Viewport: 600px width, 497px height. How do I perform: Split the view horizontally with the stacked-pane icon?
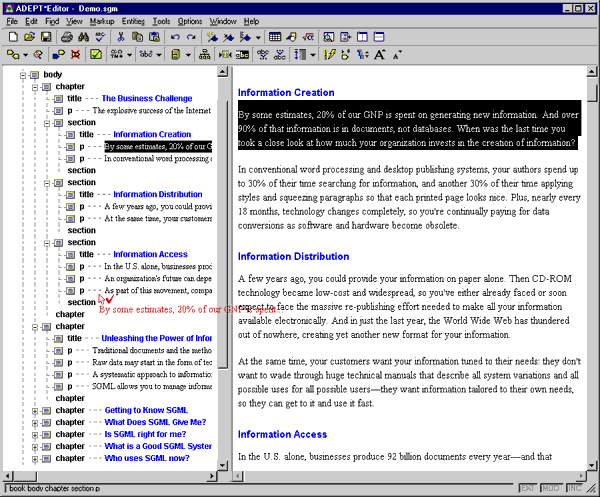coord(379,37)
